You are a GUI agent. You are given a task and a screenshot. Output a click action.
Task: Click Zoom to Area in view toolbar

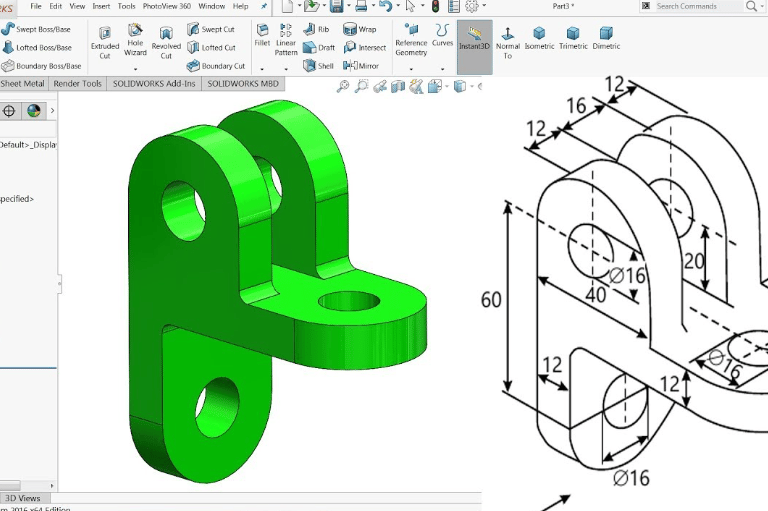pyautogui.click(x=361, y=86)
